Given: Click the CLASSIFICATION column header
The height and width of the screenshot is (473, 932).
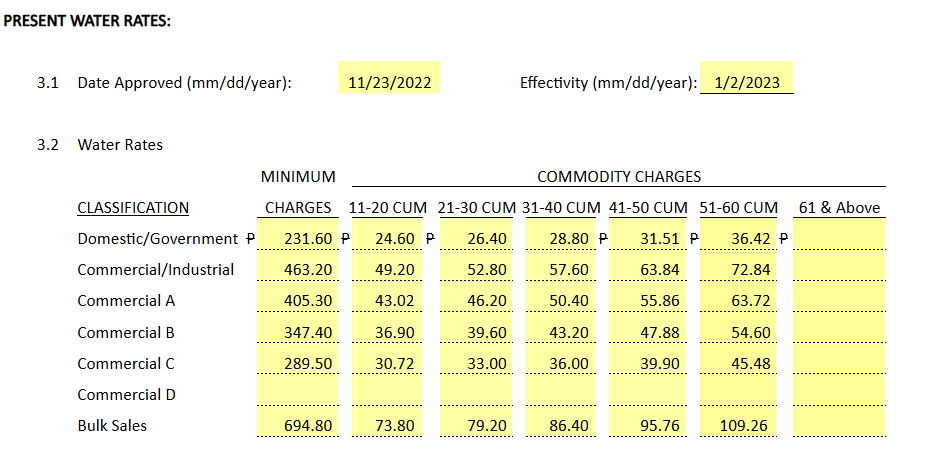Looking at the screenshot, I should coord(133,207).
